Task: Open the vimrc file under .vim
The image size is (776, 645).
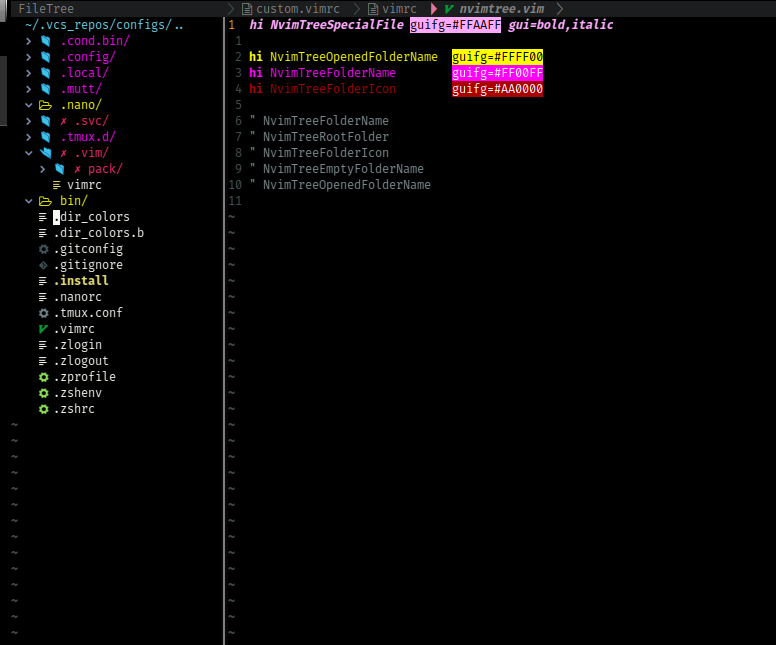Action: pyautogui.click(x=84, y=185)
